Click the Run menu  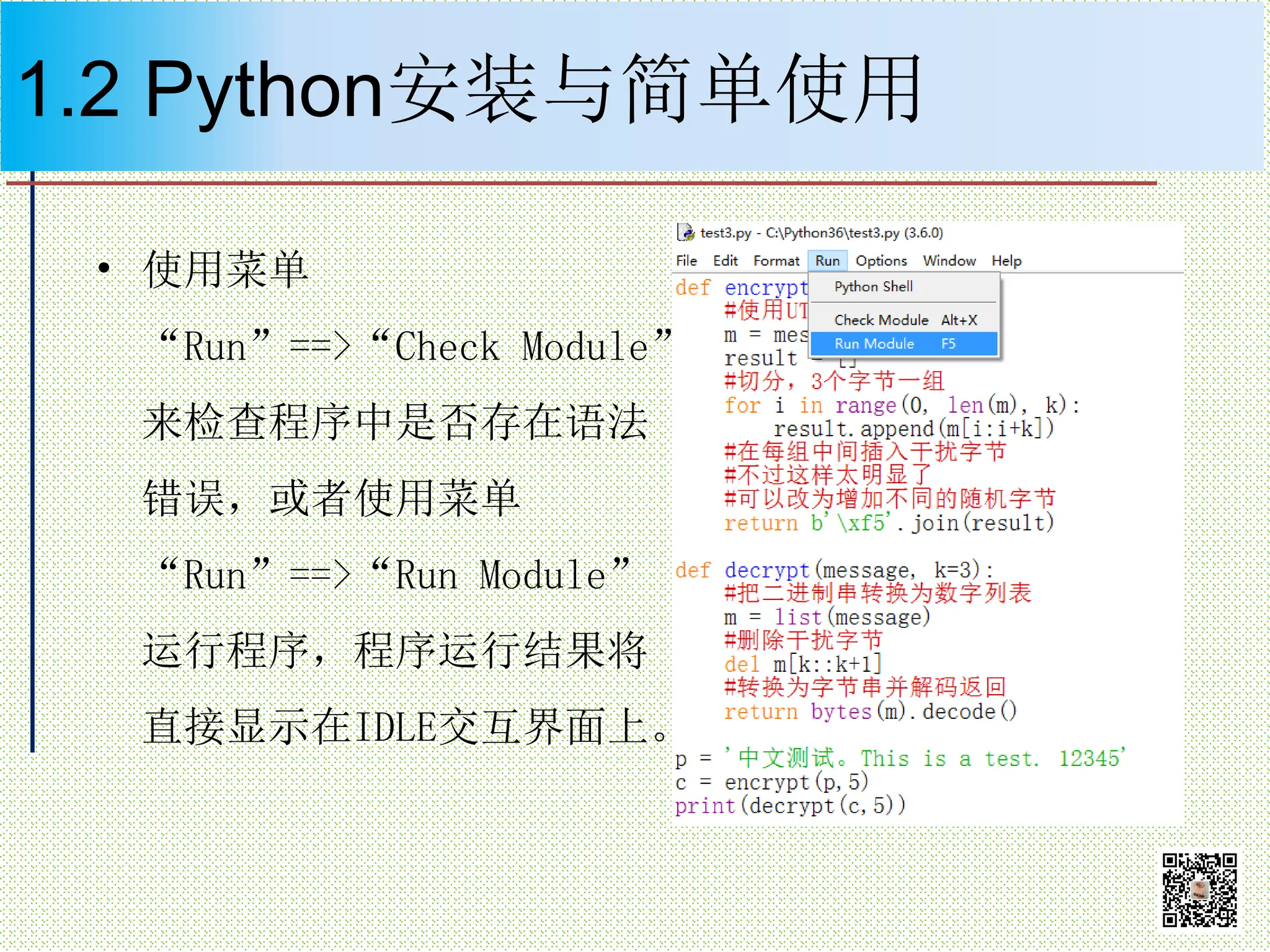(827, 261)
